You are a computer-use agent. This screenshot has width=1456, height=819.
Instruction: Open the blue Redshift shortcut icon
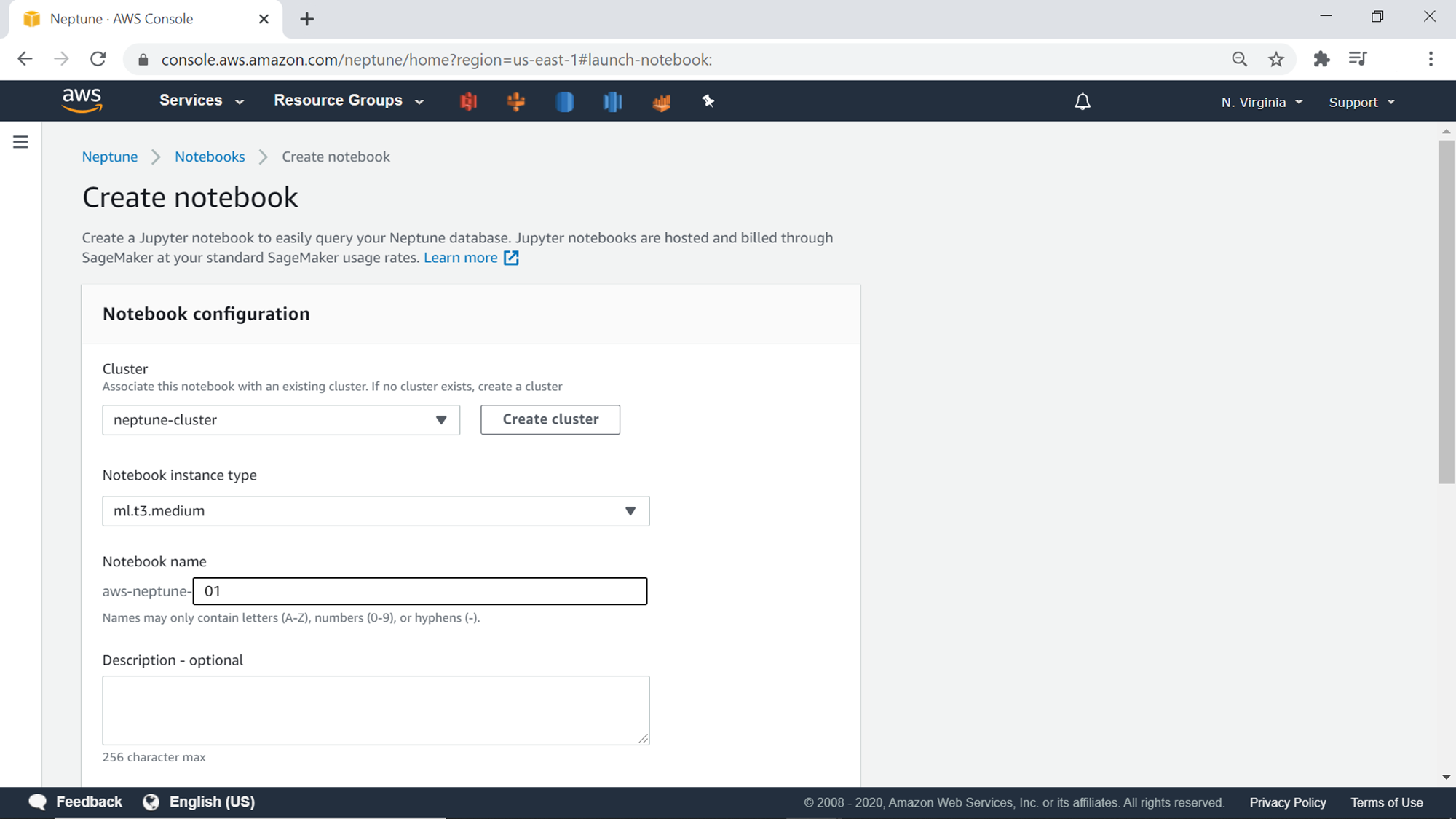coord(612,101)
